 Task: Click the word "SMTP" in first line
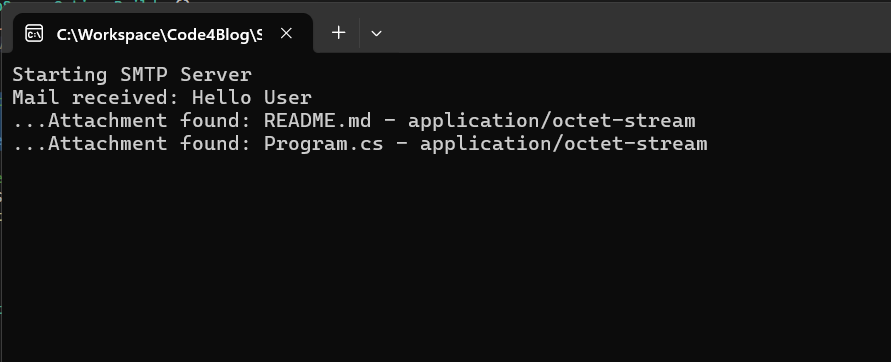coord(144,75)
